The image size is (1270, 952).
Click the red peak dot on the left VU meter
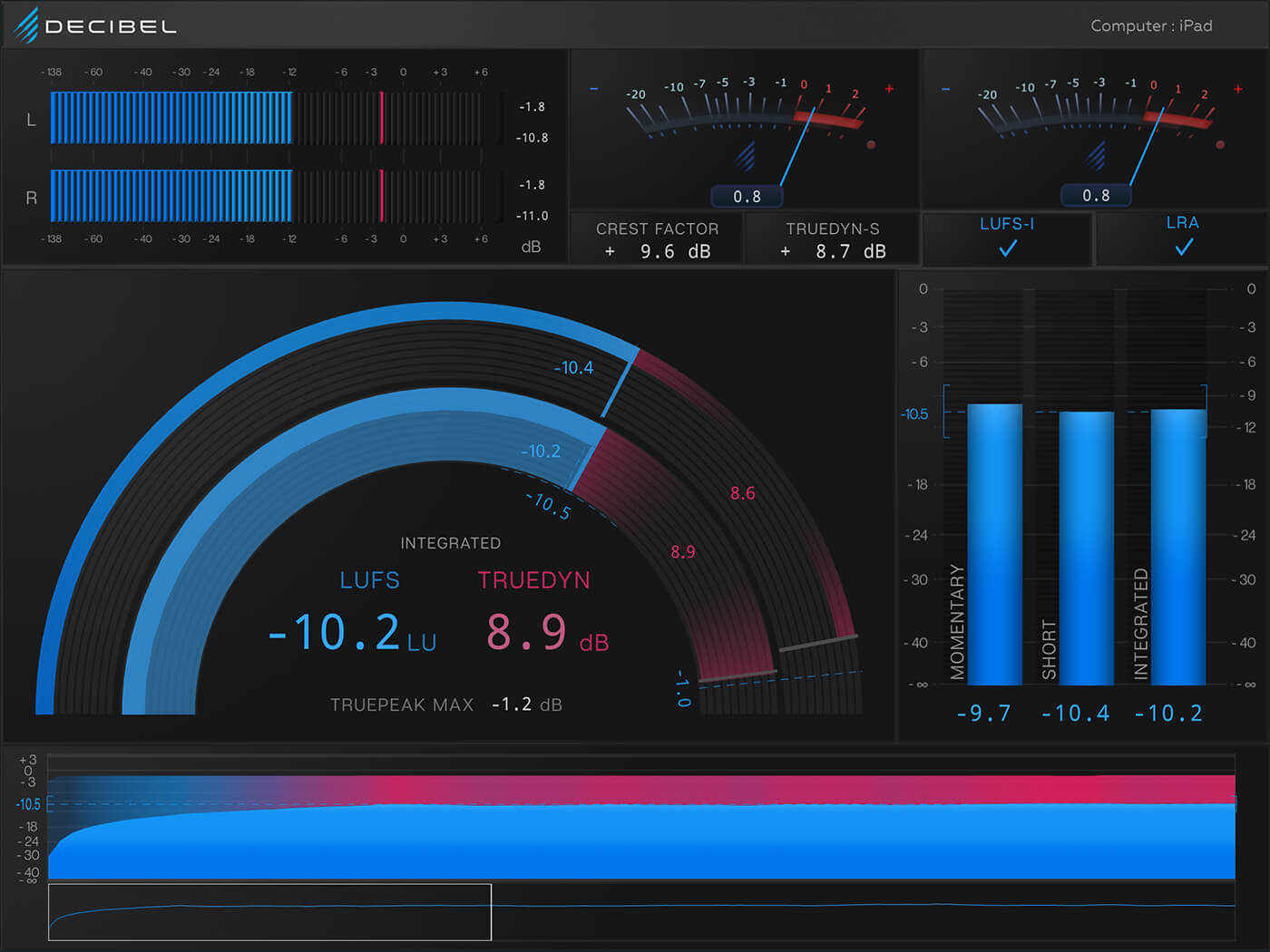(x=872, y=142)
